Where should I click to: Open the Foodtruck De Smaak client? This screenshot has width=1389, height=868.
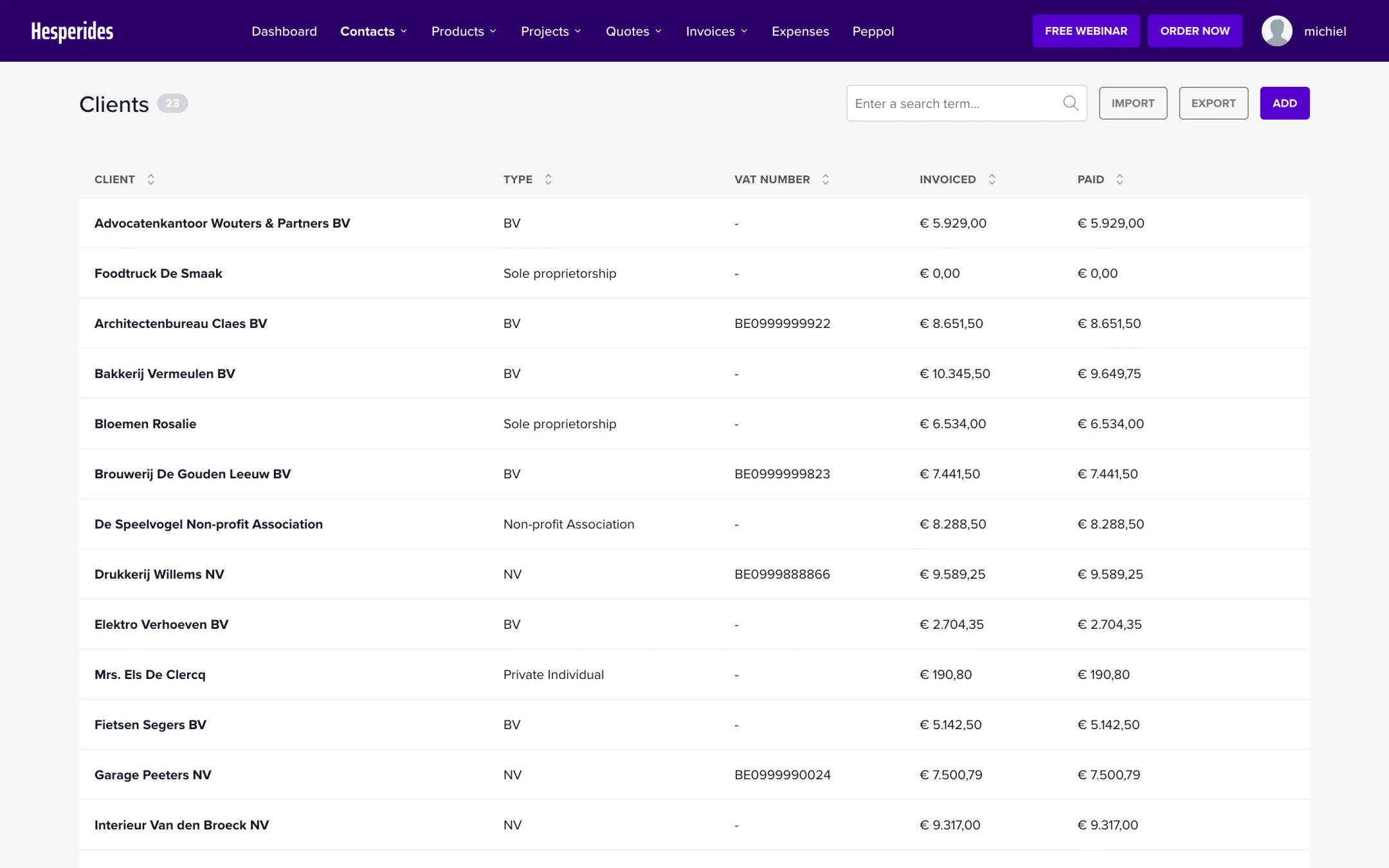158,273
